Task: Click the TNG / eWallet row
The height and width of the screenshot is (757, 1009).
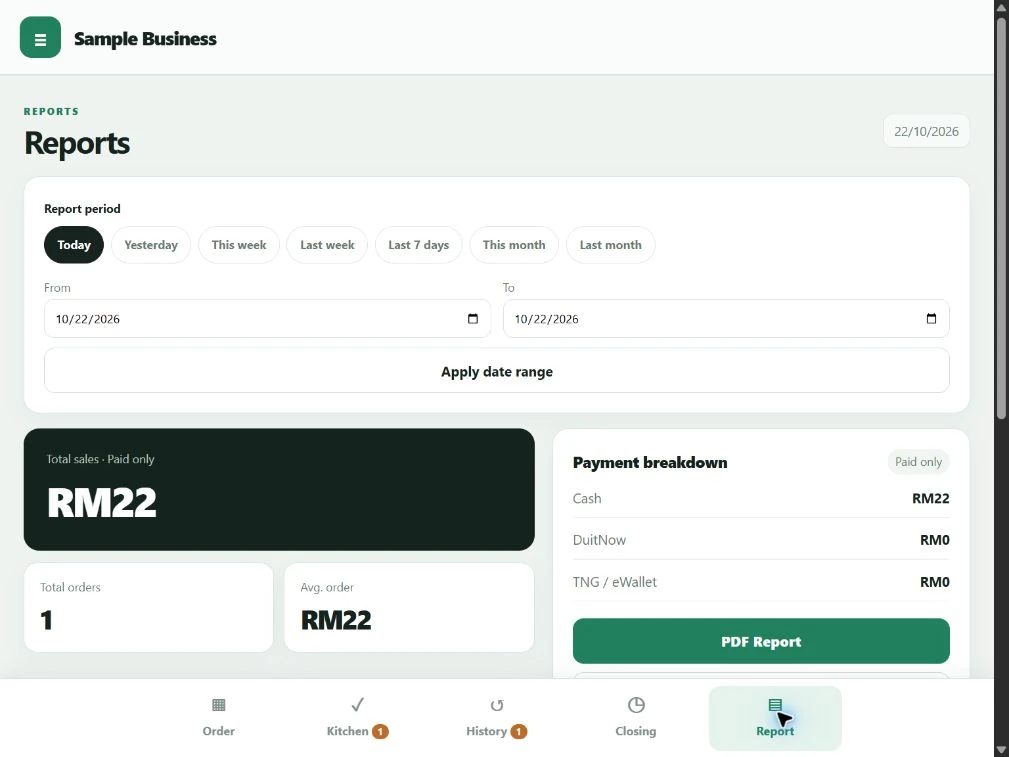Action: (x=761, y=582)
